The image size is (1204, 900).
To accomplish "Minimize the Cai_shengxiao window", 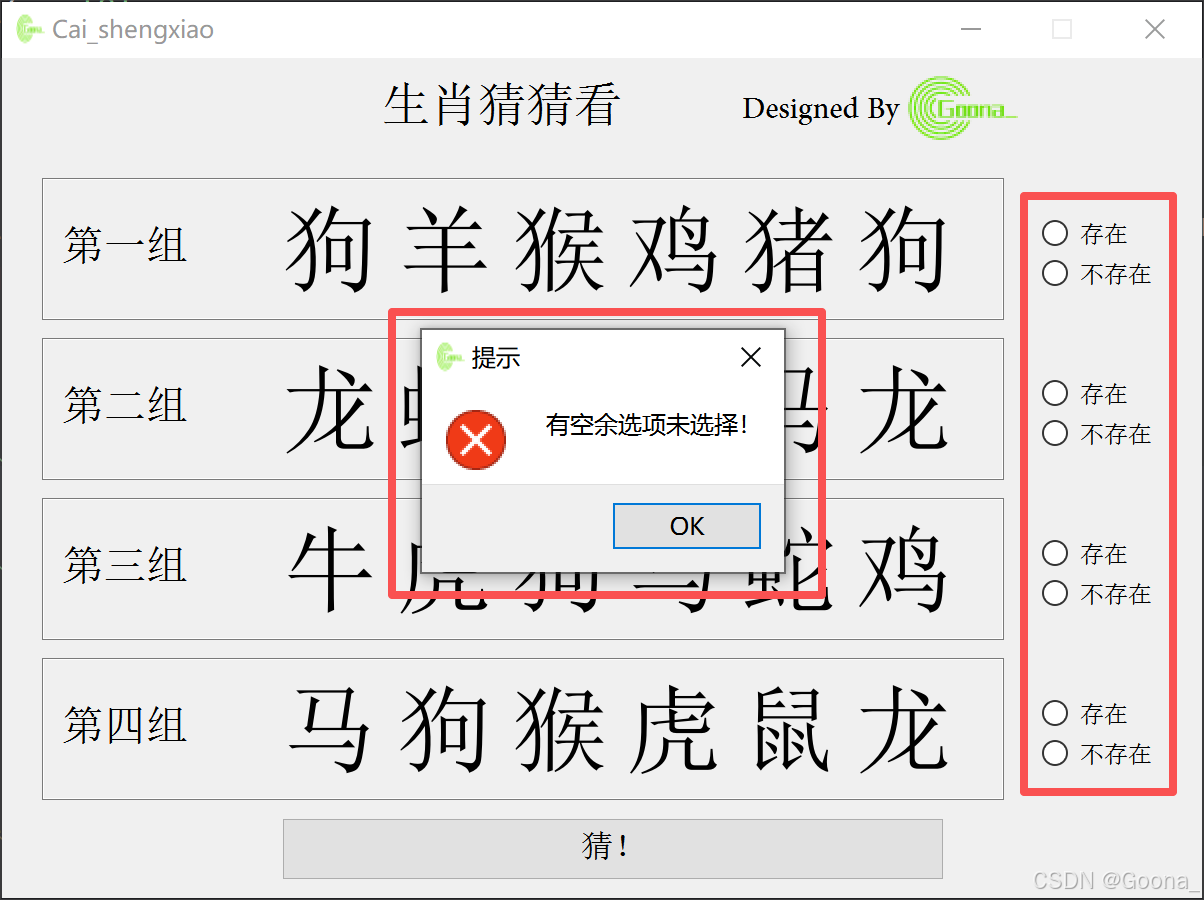I will coord(970,29).
